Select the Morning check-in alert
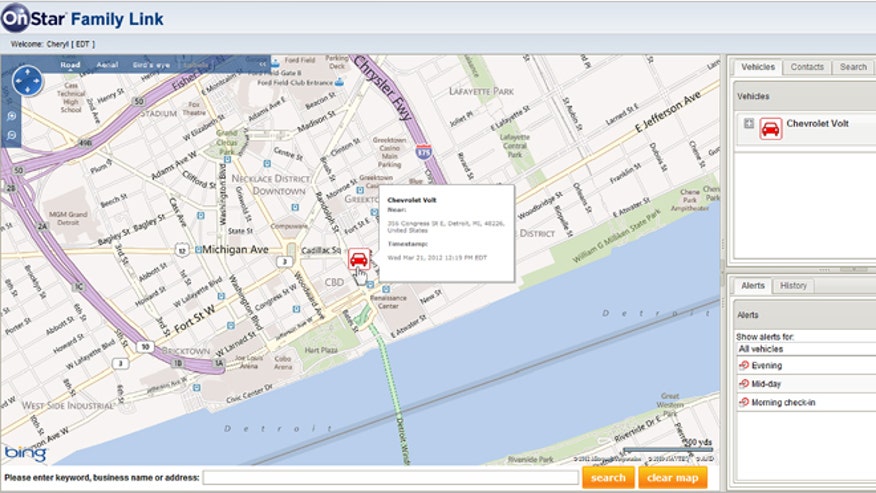This screenshot has width=876, height=493. point(806,402)
